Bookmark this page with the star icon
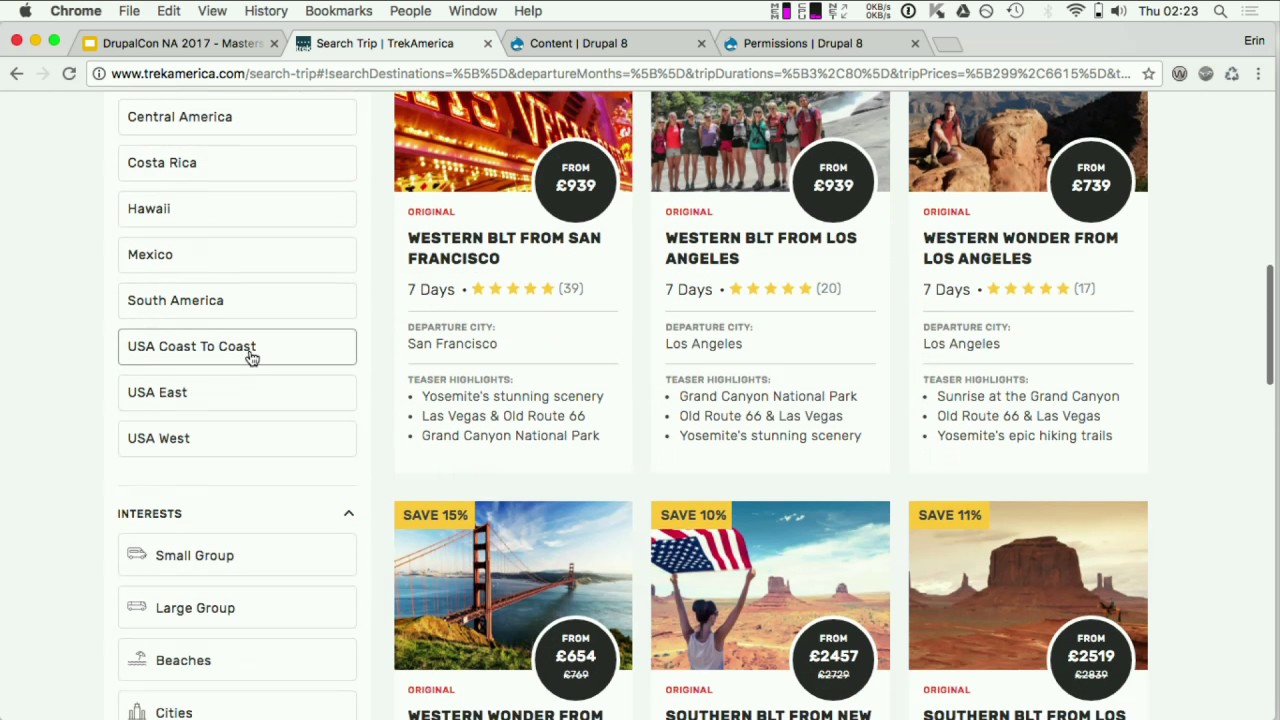The height and width of the screenshot is (720, 1280). coord(1149,73)
